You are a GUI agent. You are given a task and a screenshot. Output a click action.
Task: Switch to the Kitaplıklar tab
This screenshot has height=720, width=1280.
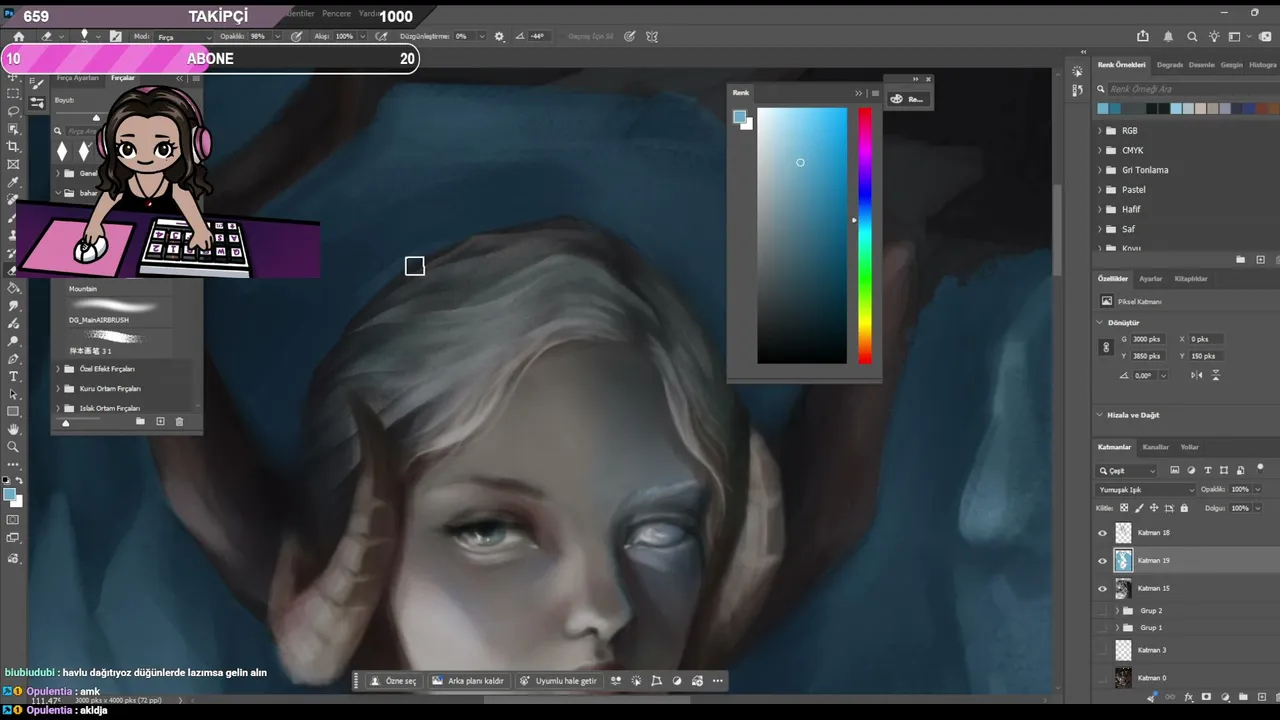point(1191,279)
